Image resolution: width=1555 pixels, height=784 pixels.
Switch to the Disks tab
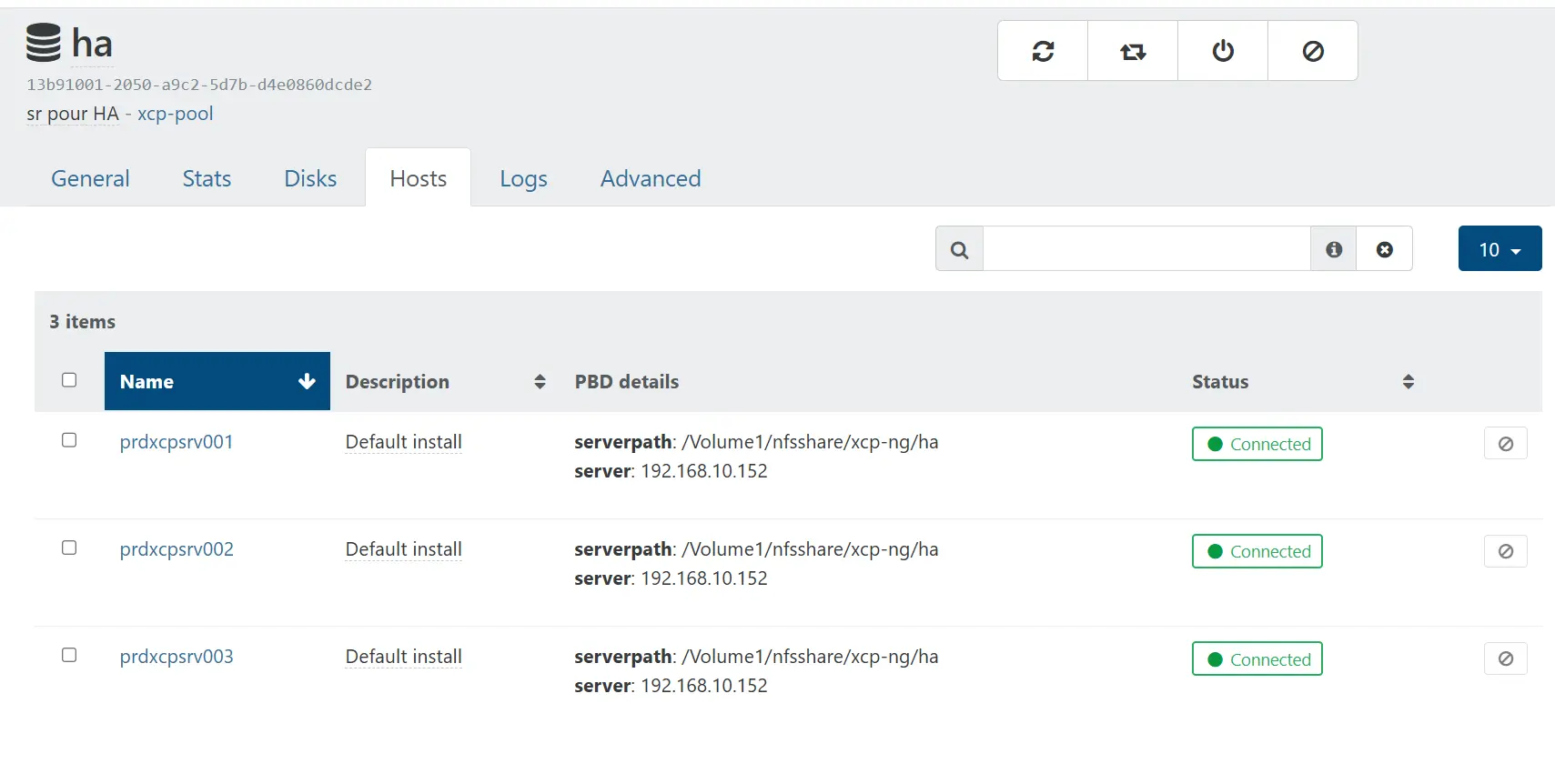[310, 178]
